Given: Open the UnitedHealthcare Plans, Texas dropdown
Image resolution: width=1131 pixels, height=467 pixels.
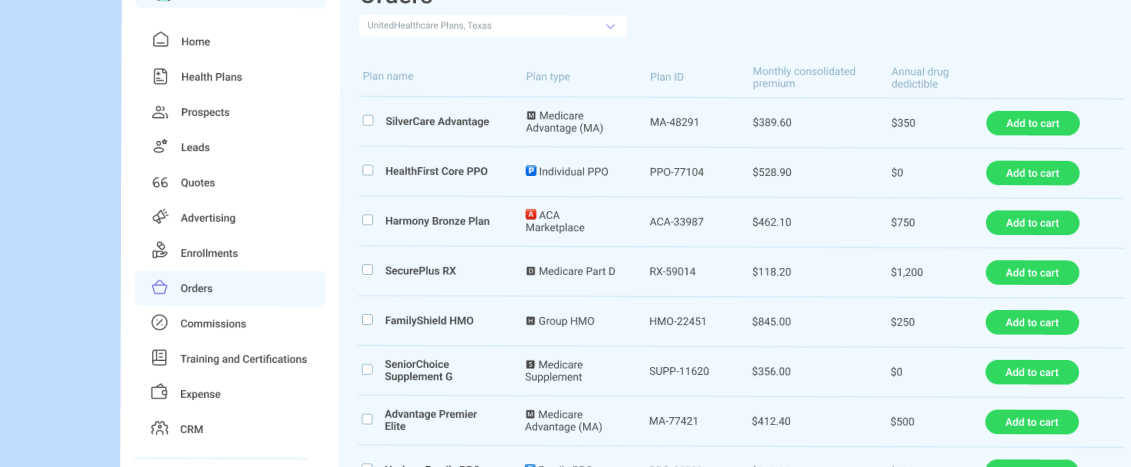Looking at the screenshot, I should [493, 26].
